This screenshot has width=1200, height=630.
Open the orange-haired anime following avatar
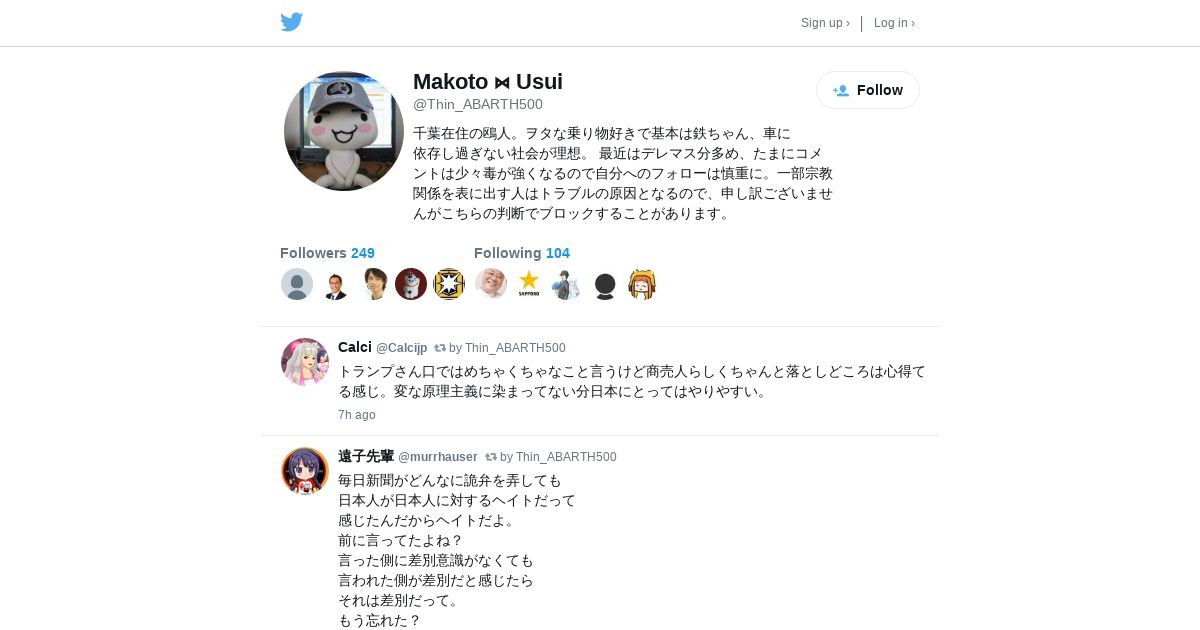(x=642, y=284)
